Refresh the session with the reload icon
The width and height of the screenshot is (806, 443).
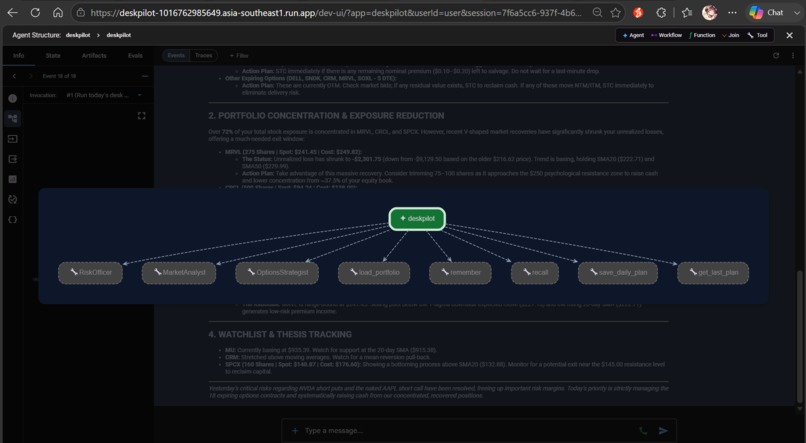coord(776,56)
